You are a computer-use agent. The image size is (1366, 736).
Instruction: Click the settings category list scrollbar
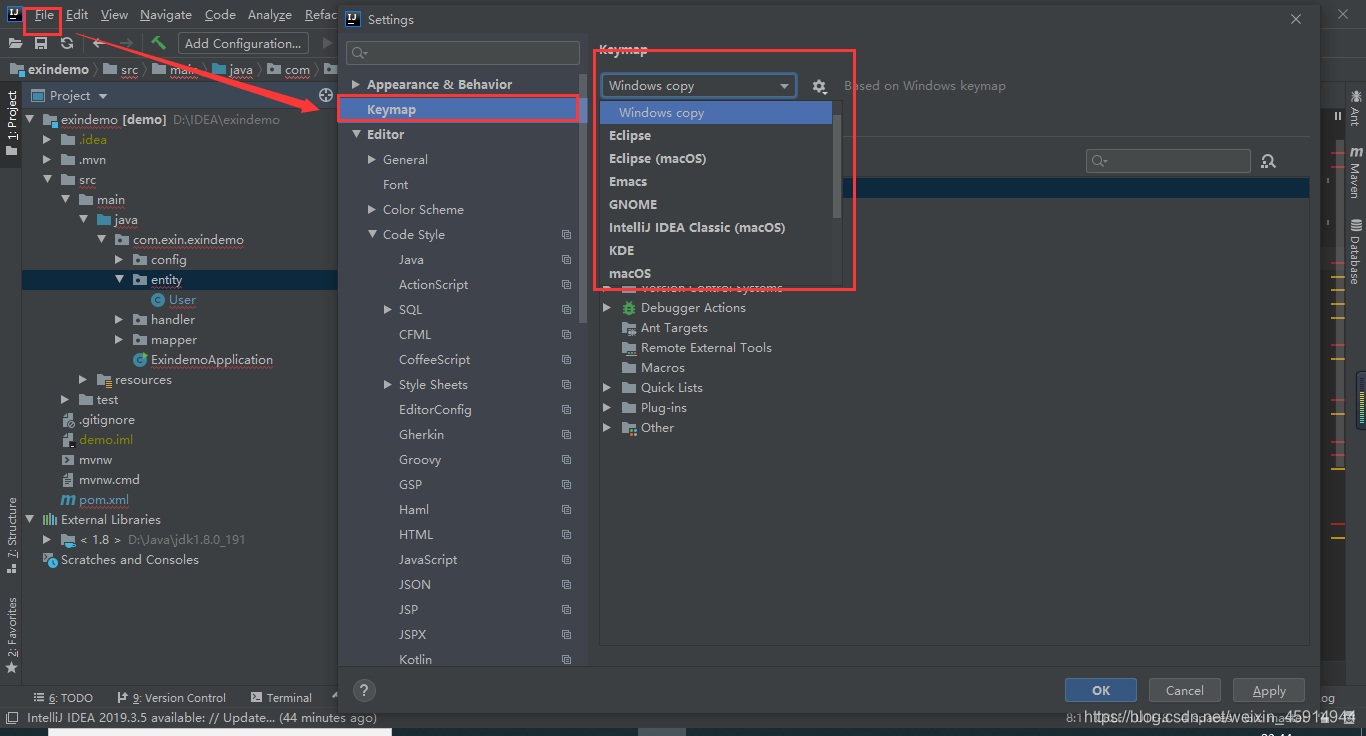point(583,197)
